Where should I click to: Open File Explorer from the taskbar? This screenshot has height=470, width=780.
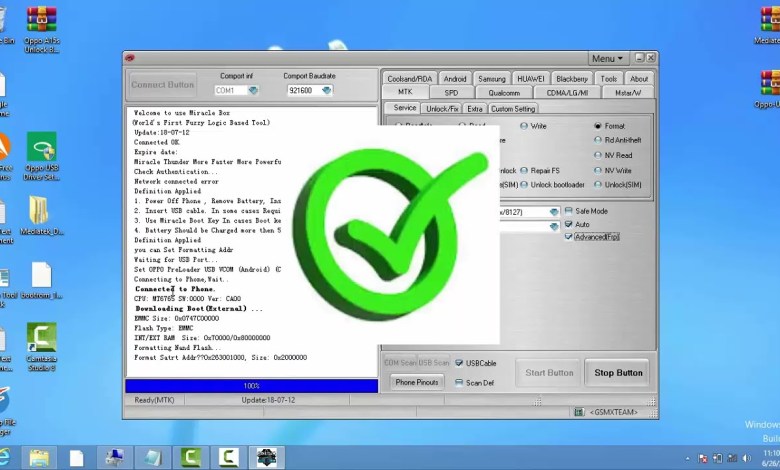click(39, 458)
